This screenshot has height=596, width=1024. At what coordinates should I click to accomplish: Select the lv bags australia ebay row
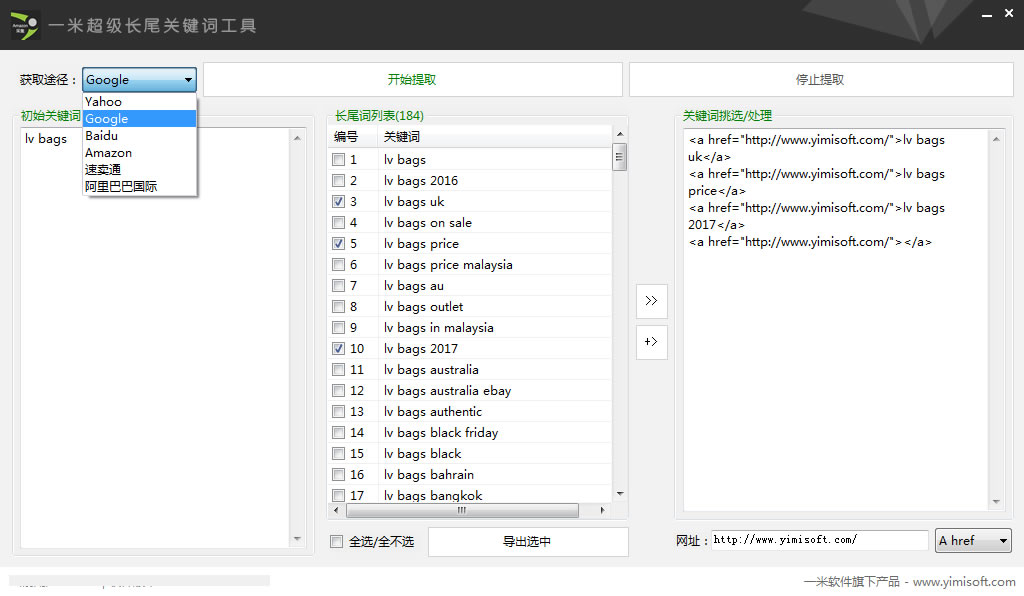tap(470, 390)
